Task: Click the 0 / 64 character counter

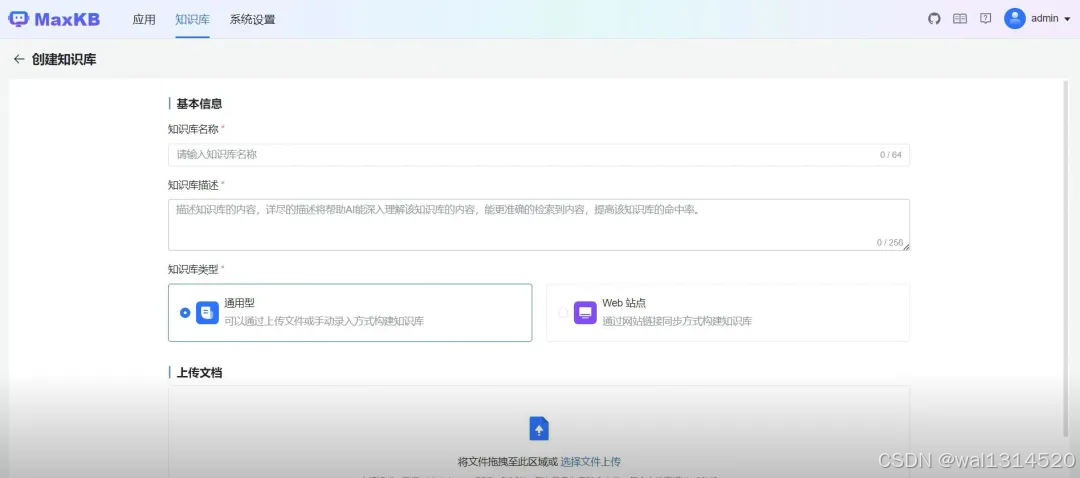Action: [891, 155]
